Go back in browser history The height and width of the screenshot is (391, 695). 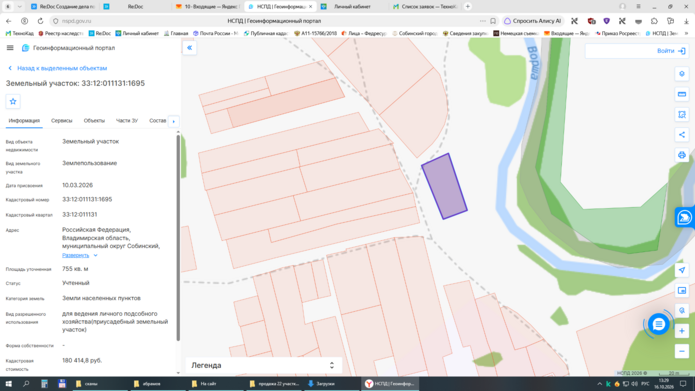pos(9,21)
